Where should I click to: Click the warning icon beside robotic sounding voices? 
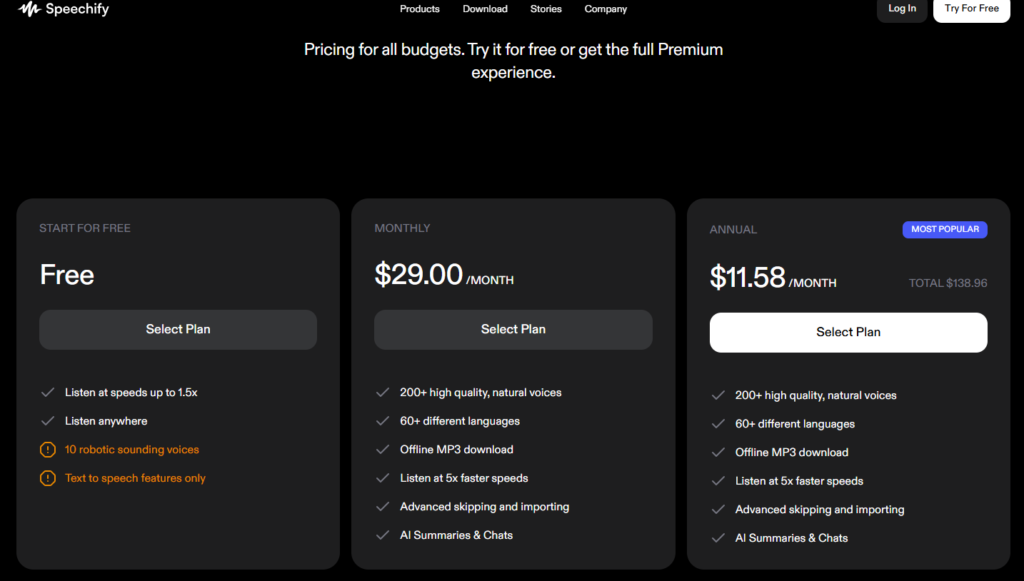pyautogui.click(x=47, y=450)
